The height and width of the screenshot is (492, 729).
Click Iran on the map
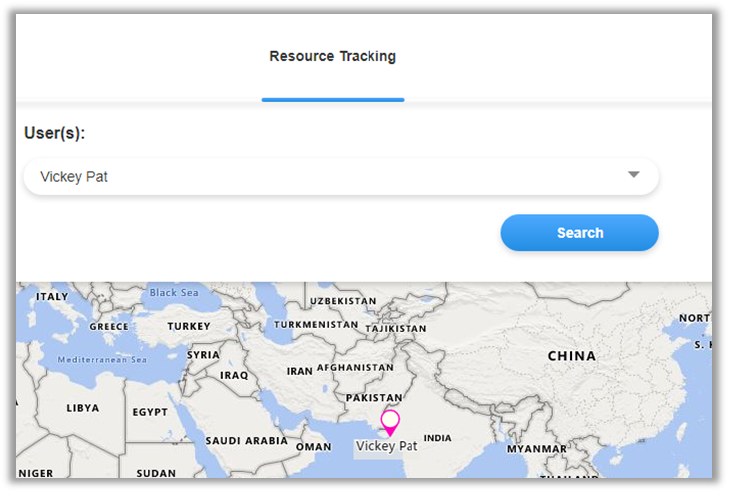click(x=299, y=371)
